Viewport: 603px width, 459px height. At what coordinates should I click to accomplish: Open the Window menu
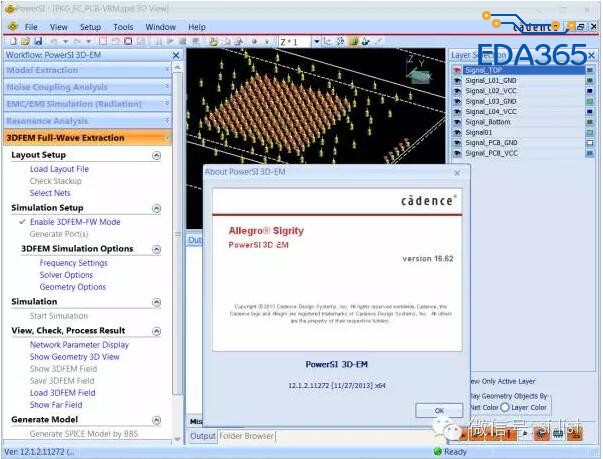point(160,27)
